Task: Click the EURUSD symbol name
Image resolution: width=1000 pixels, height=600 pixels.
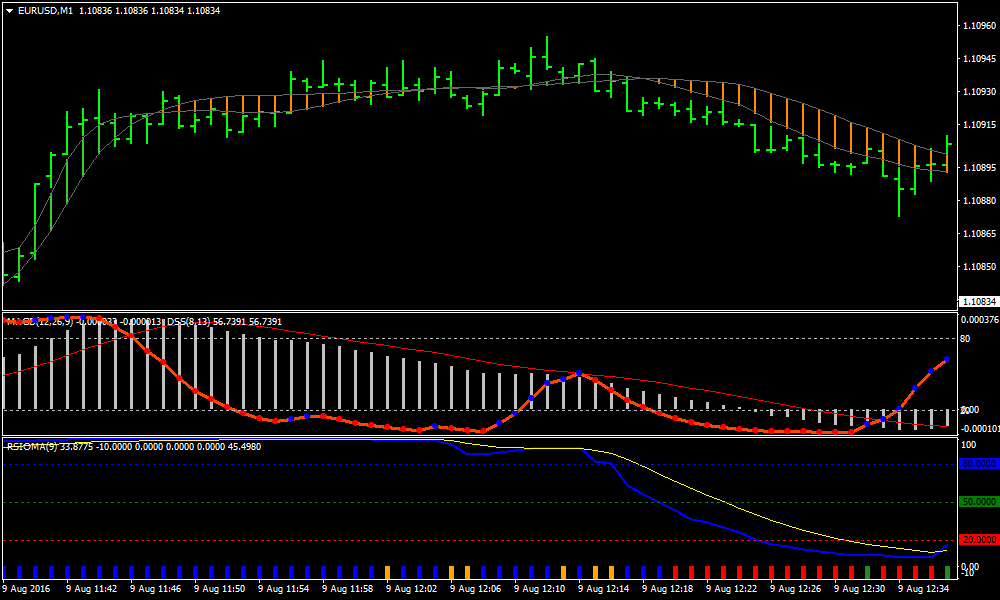Action: pyautogui.click(x=38, y=10)
